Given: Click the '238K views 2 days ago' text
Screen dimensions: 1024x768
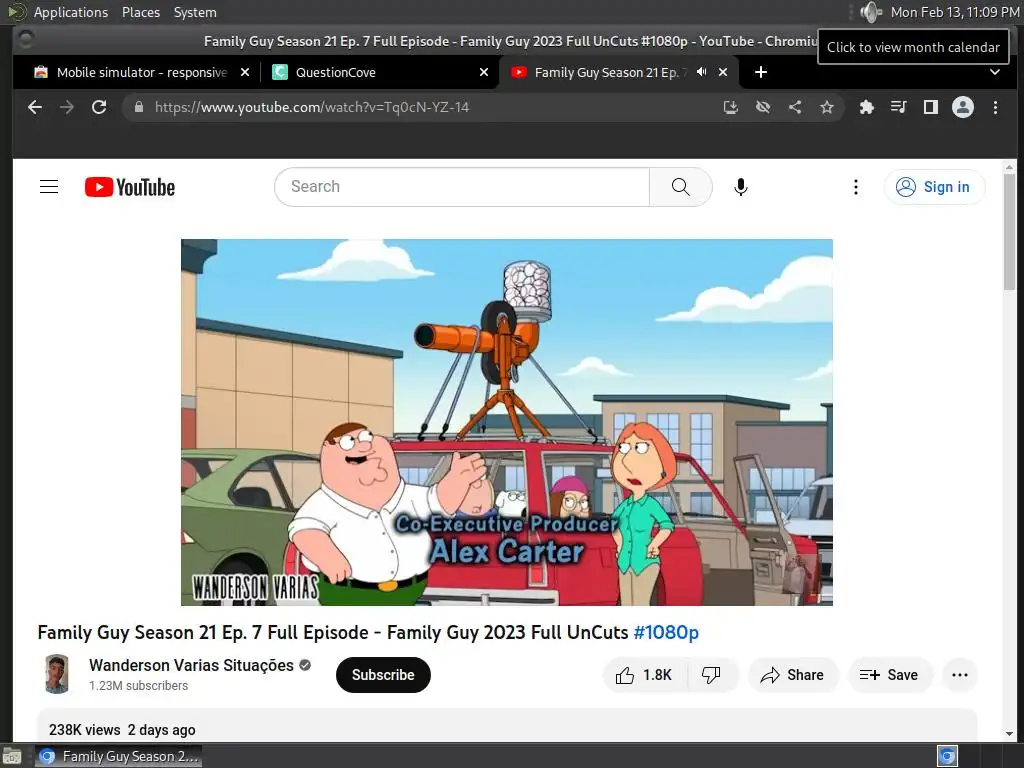Looking at the screenshot, I should click(x=122, y=729).
